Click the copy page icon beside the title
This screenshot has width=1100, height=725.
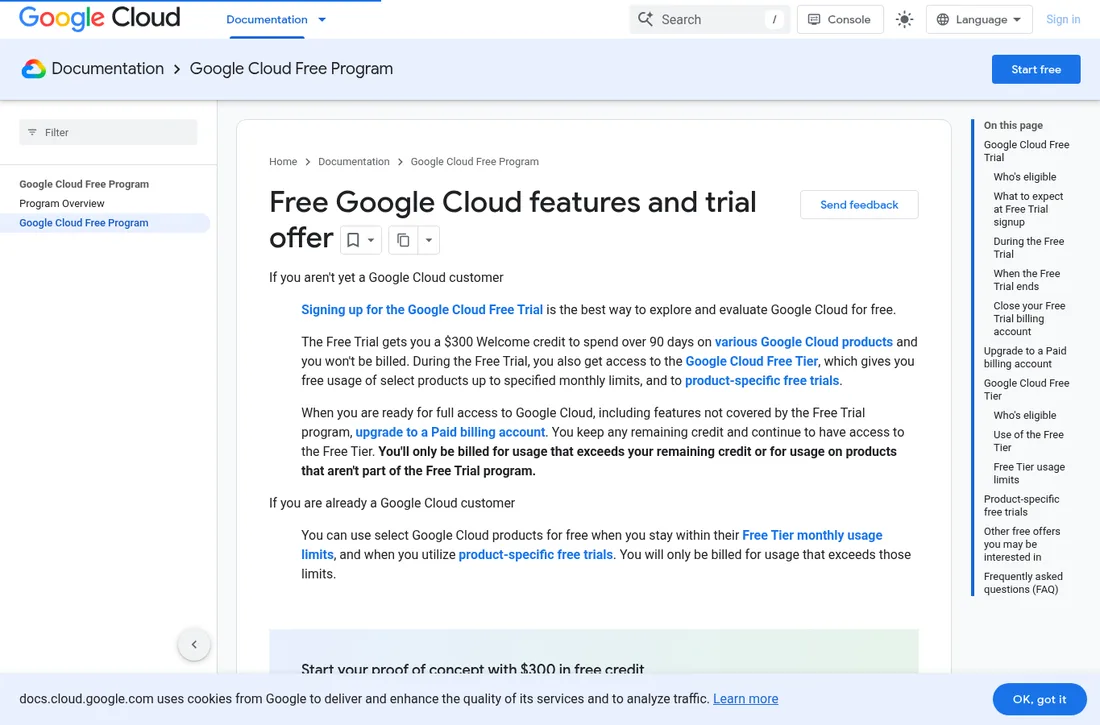click(403, 240)
